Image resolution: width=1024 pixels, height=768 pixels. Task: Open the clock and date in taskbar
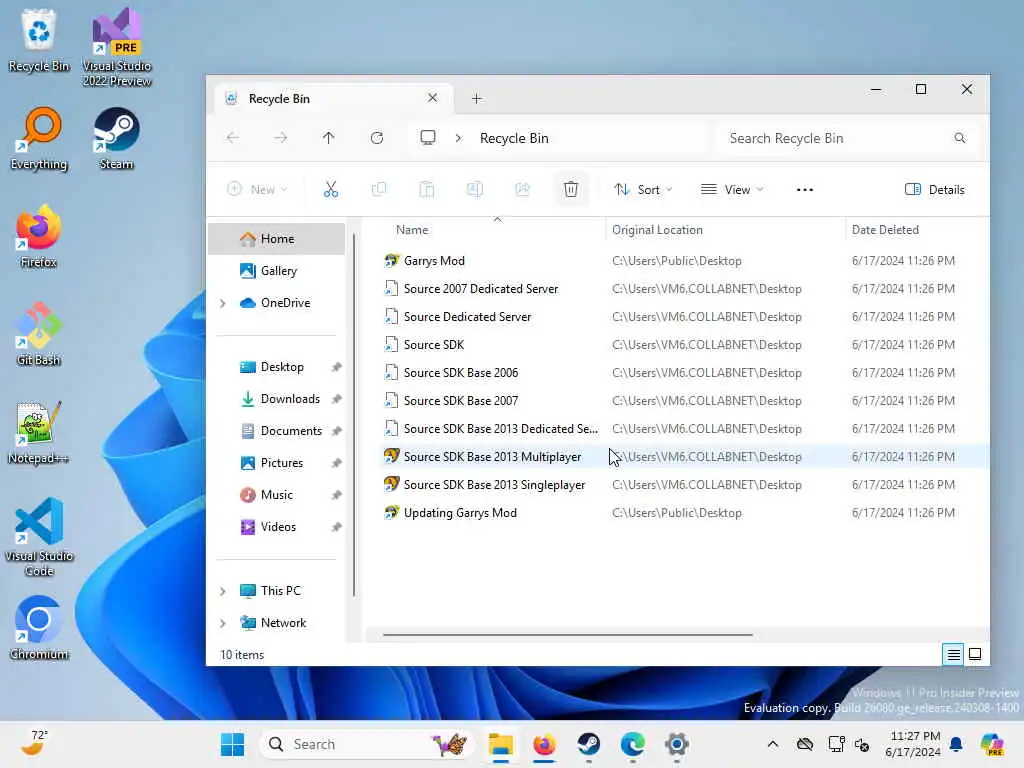[914, 744]
